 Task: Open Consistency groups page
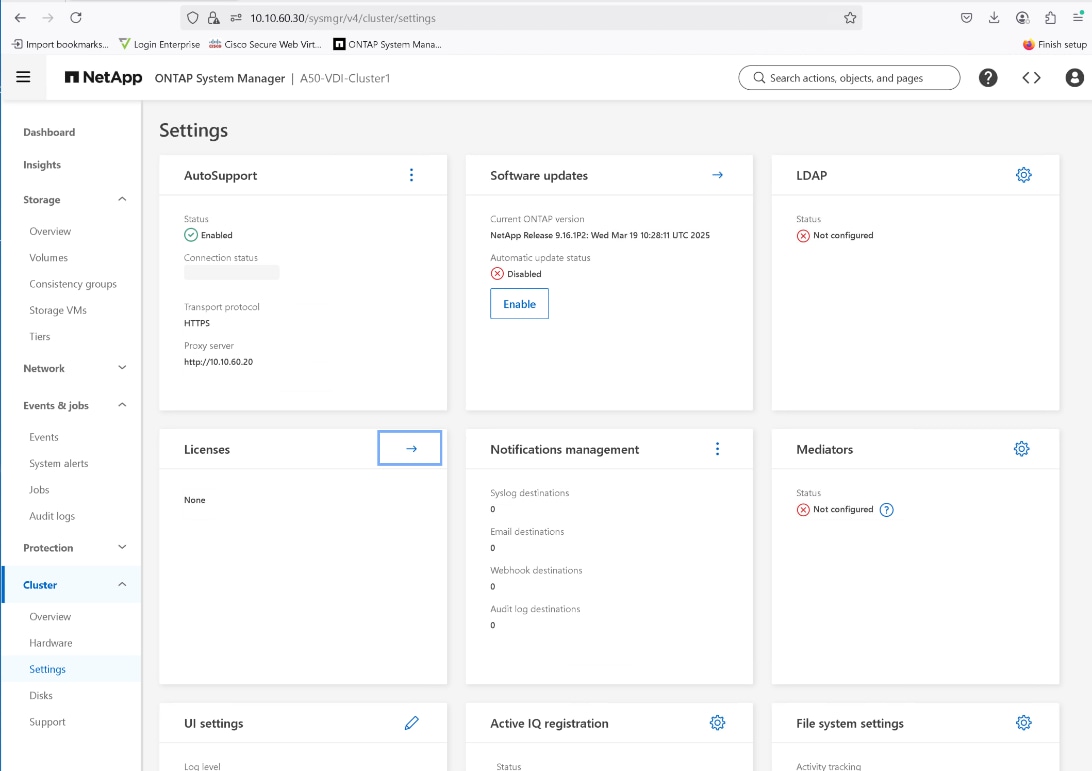(73, 284)
